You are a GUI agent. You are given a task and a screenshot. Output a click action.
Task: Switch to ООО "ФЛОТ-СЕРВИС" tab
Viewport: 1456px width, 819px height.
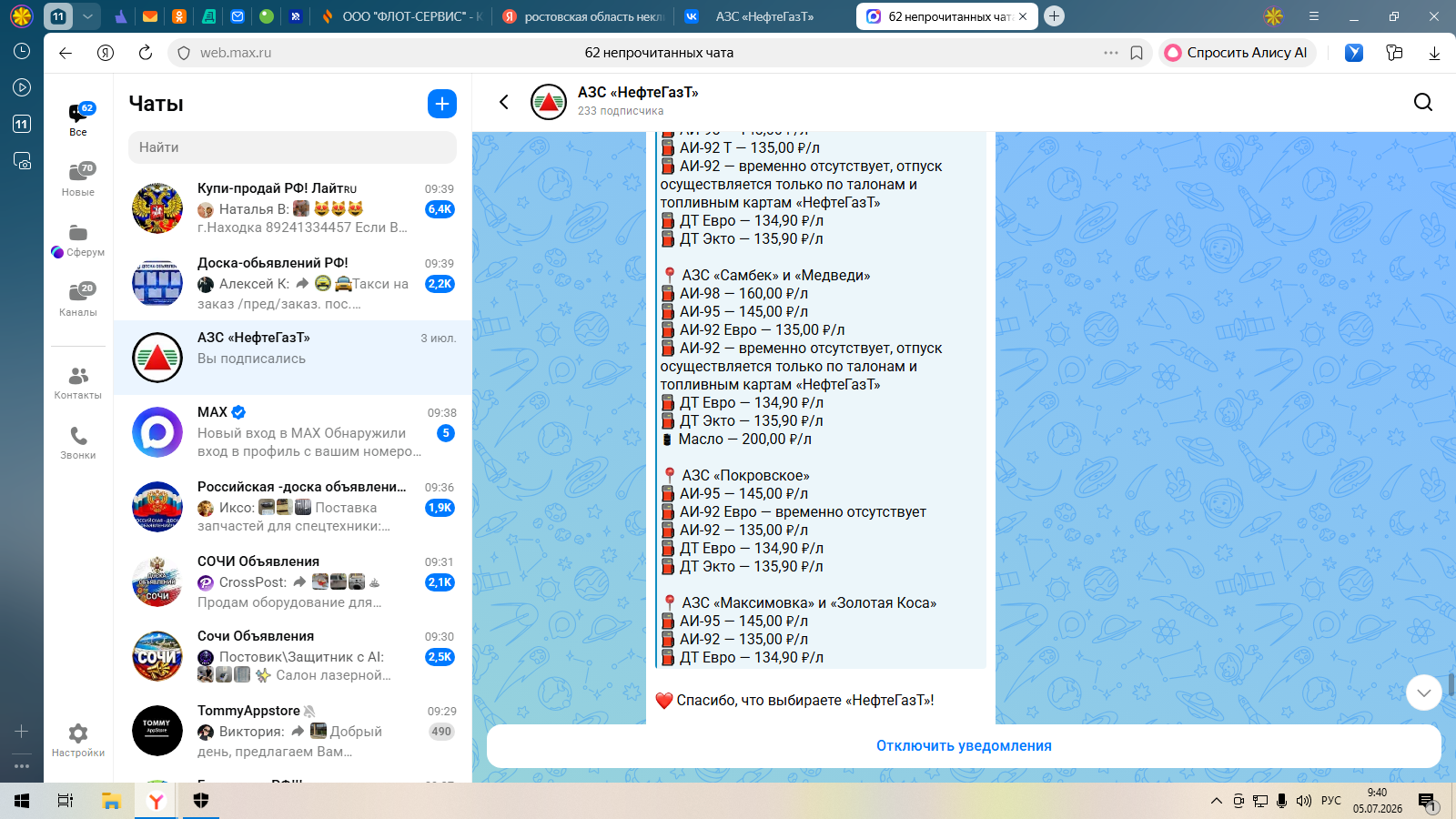(x=400, y=16)
